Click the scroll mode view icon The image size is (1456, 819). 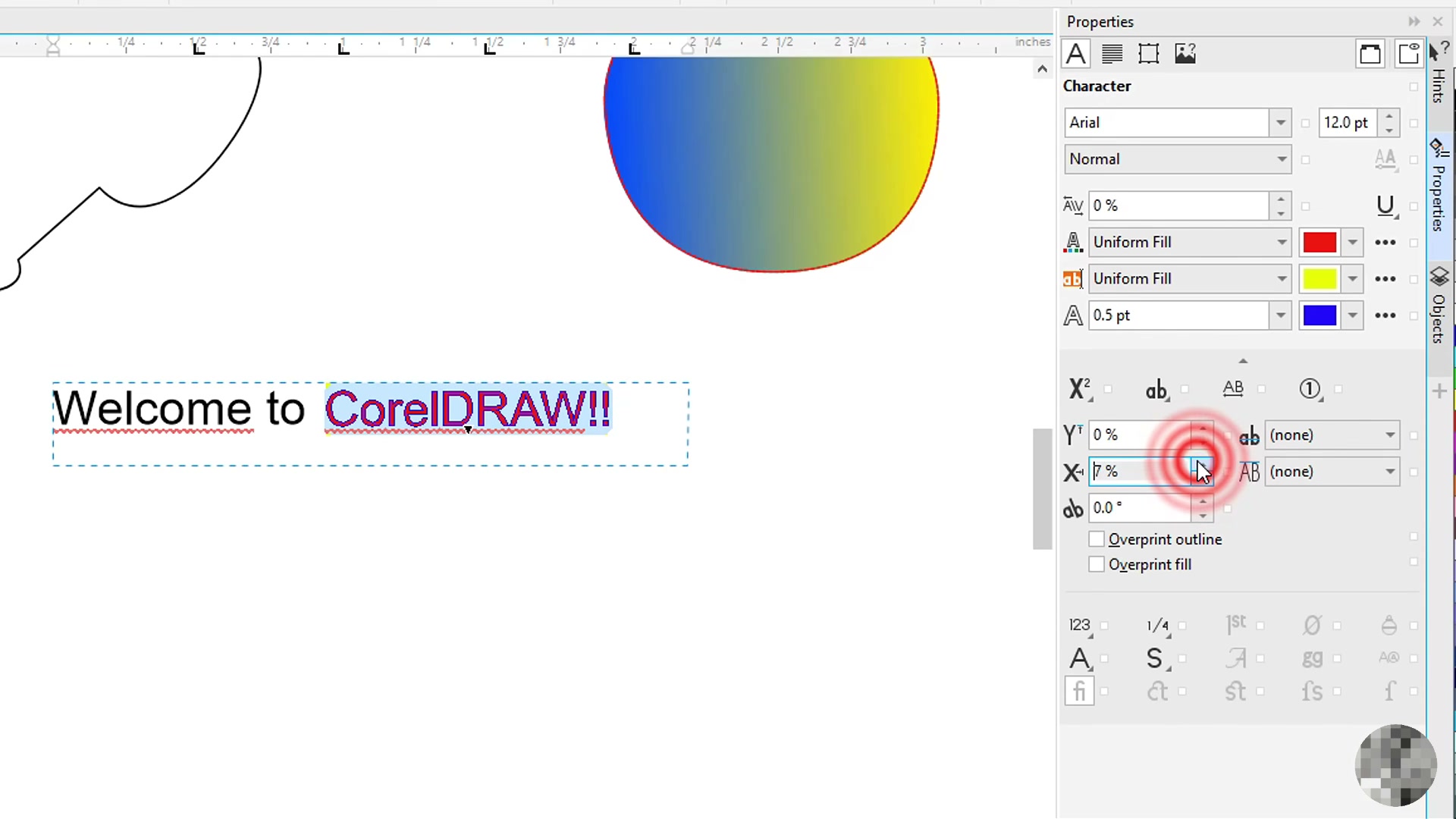coord(1370,54)
